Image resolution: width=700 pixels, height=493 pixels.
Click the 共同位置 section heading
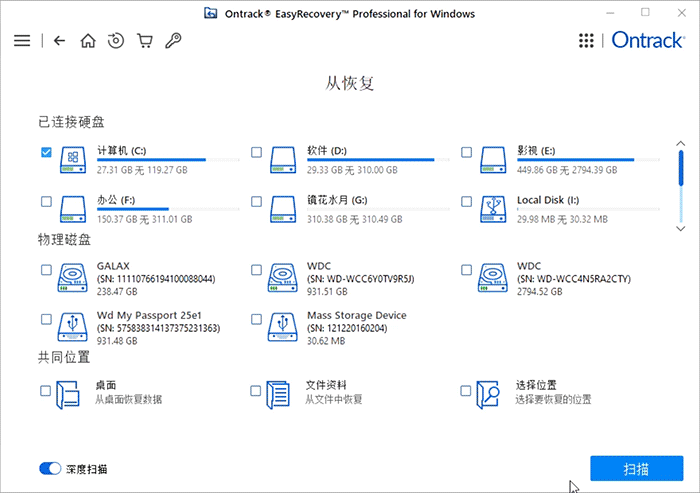coord(64,357)
